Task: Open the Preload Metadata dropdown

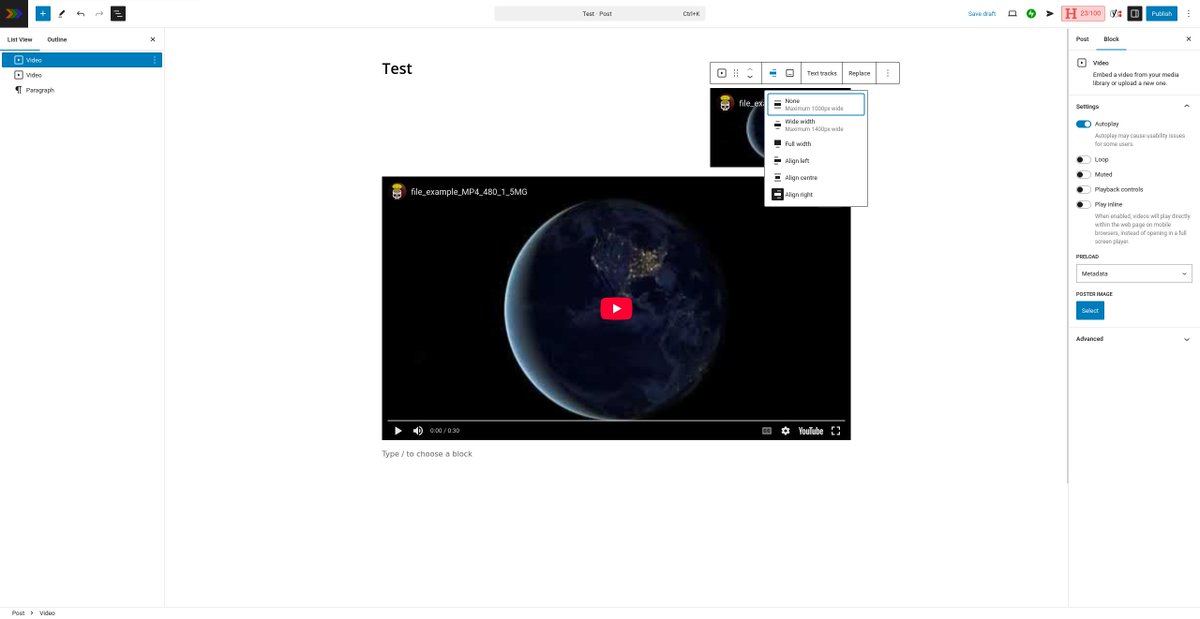Action: click(x=1134, y=273)
